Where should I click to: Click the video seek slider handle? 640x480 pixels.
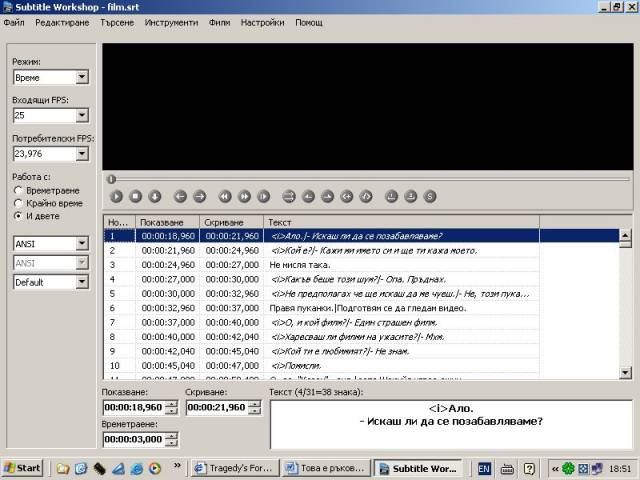pyautogui.click(x=111, y=179)
